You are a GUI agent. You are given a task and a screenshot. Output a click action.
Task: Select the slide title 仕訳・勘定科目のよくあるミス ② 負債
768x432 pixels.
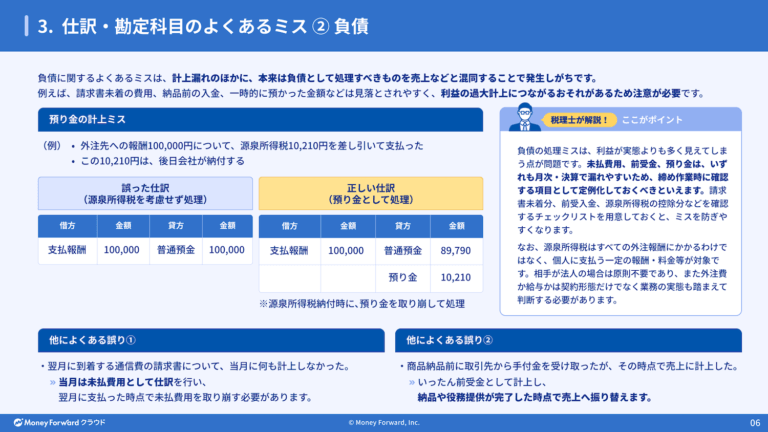tap(215, 26)
